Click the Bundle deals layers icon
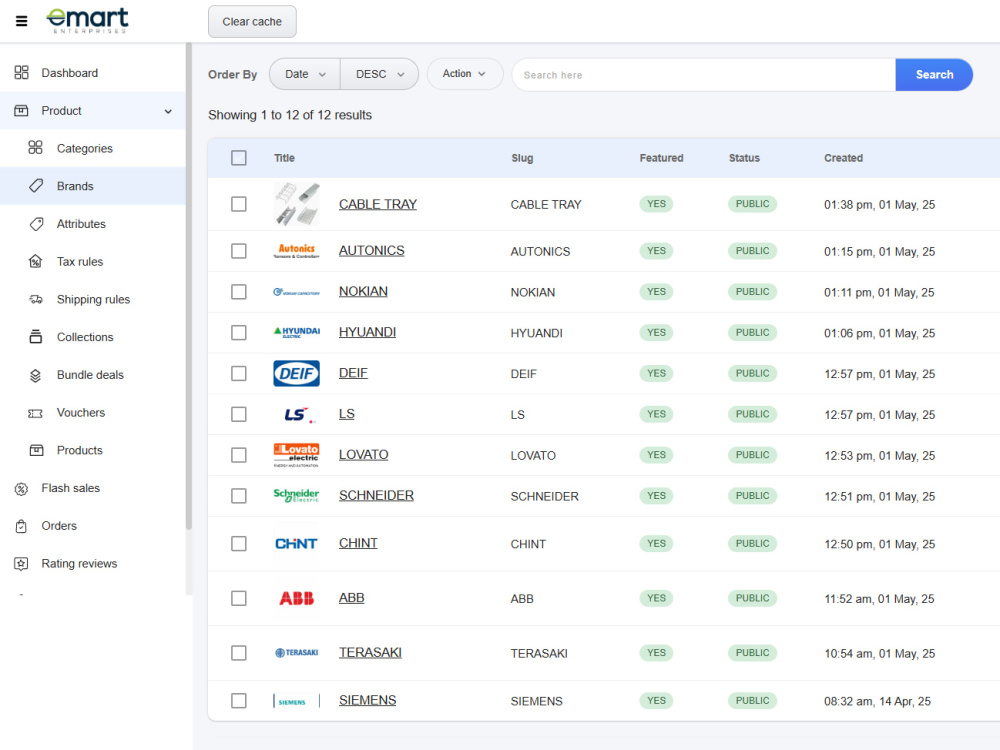Image resolution: width=1000 pixels, height=750 pixels. click(36, 375)
